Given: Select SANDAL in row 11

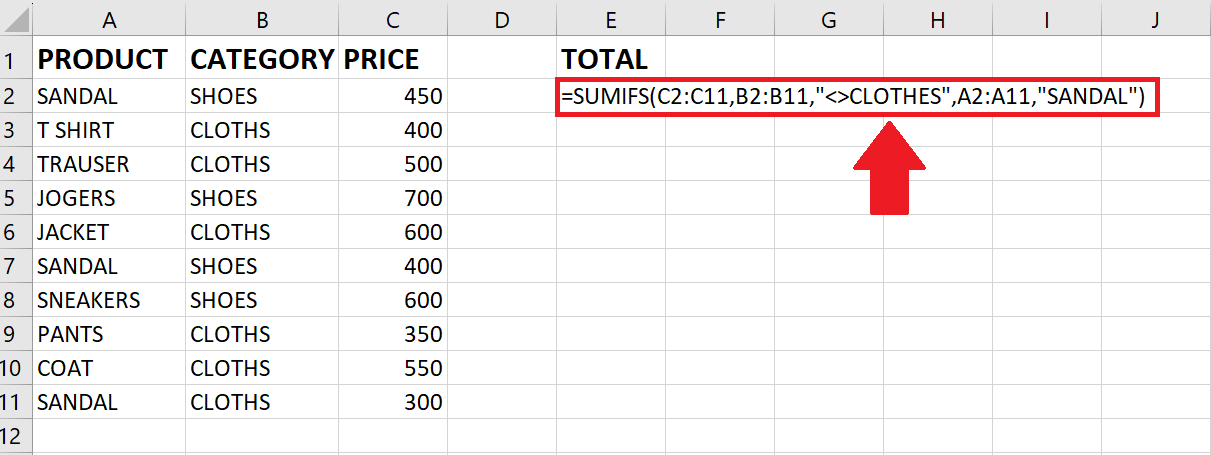Looking at the screenshot, I should 109,402.
